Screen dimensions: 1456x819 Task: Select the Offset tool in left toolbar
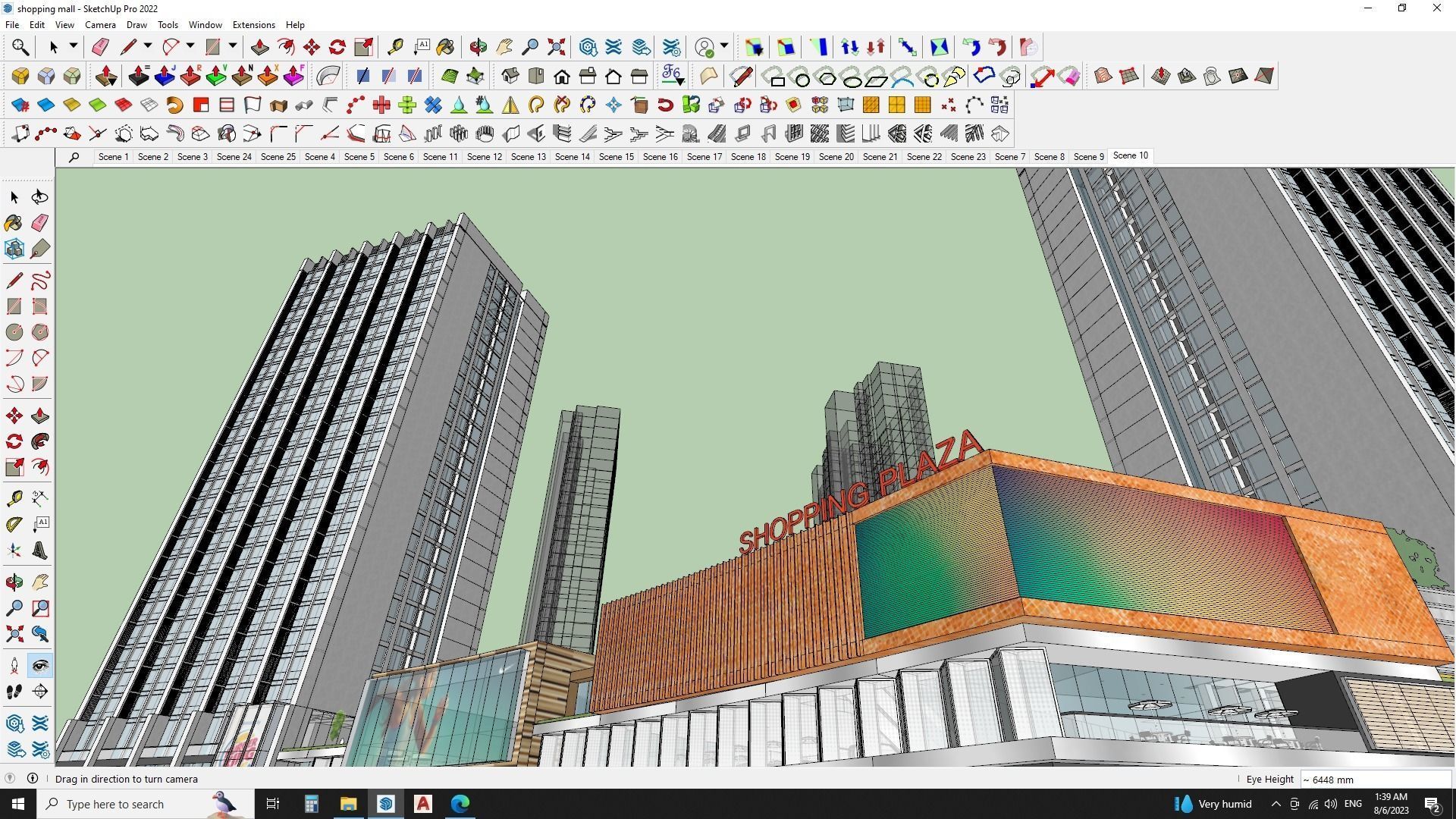[40, 467]
